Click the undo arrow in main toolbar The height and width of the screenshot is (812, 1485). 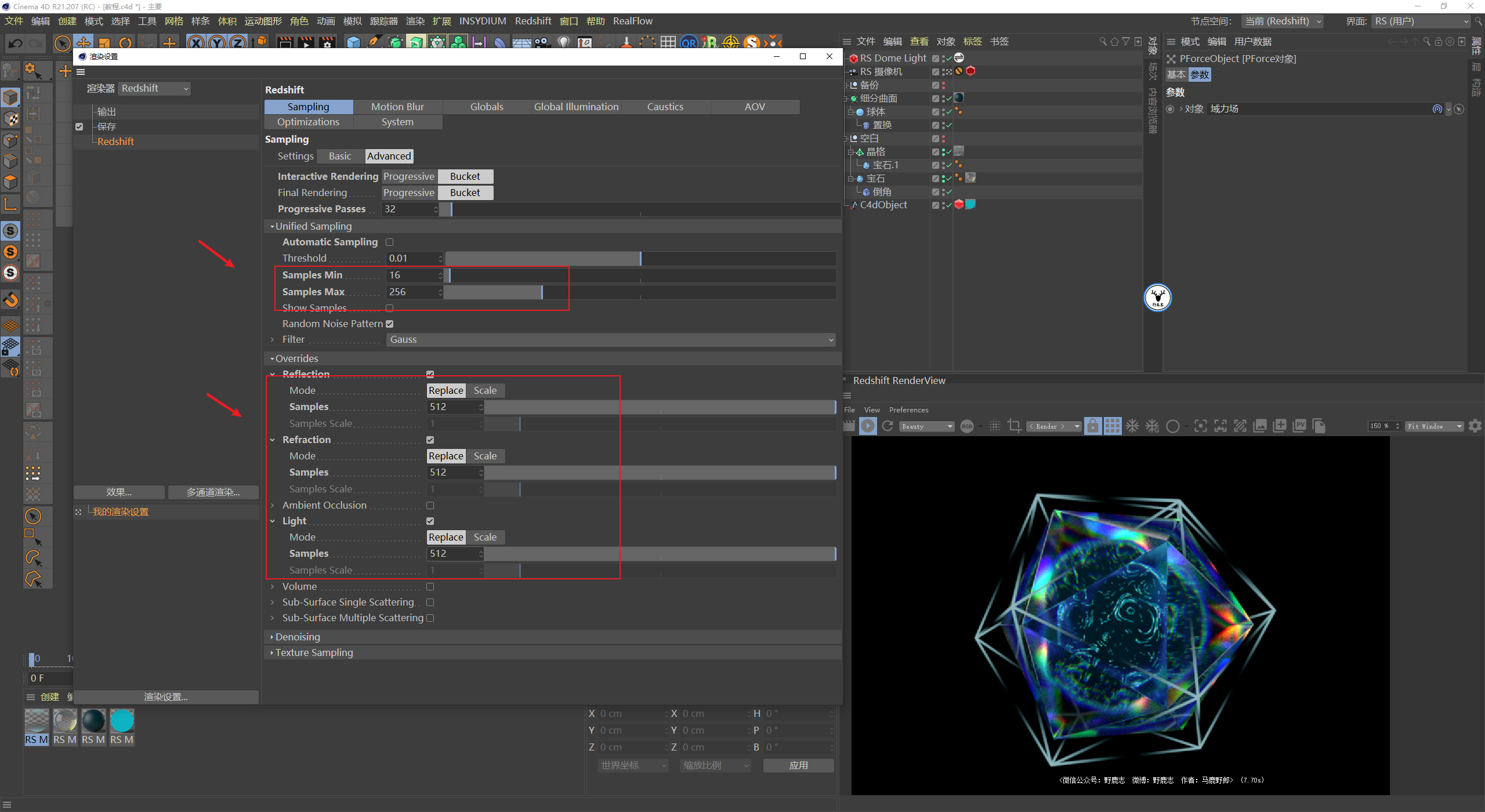pos(16,43)
